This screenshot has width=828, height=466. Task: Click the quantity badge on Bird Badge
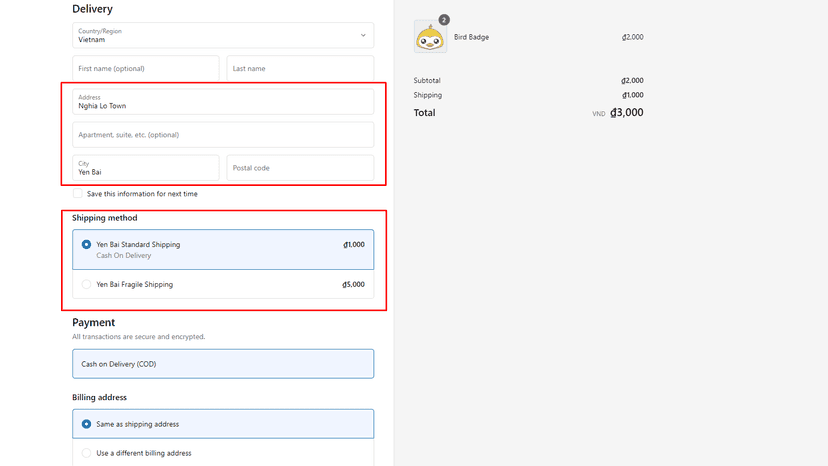pyautogui.click(x=444, y=20)
